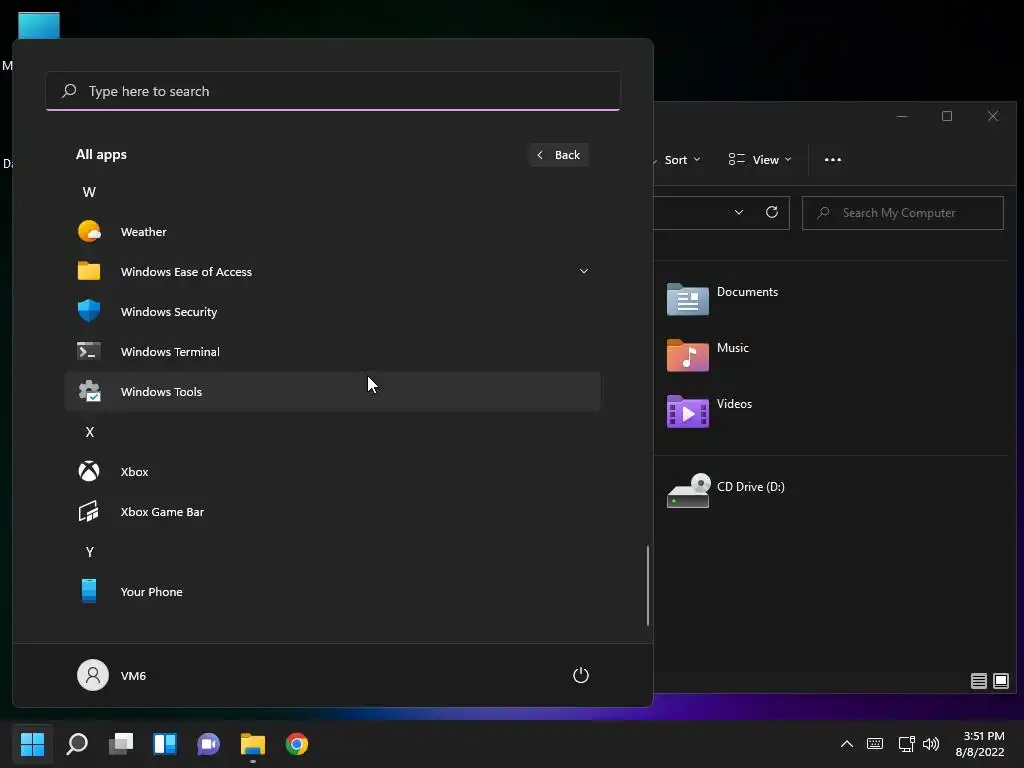Click the Back button in All apps
This screenshot has width=1024, height=768.
[x=558, y=155]
